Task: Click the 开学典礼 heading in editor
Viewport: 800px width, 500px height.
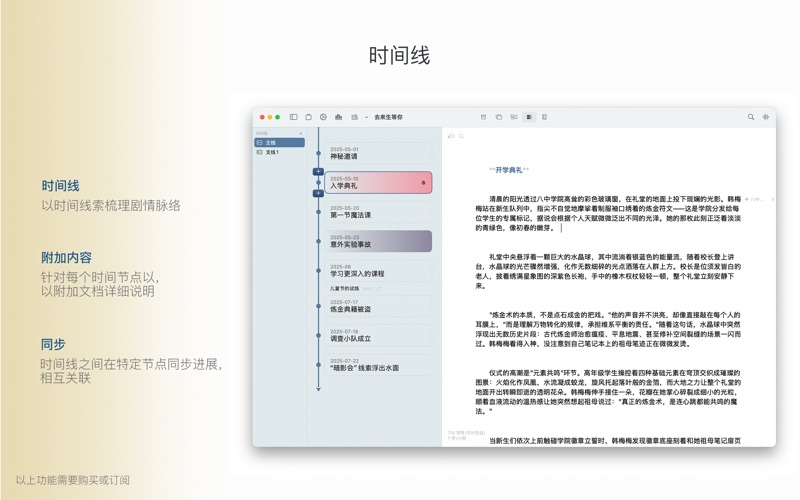Action: (509, 170)
